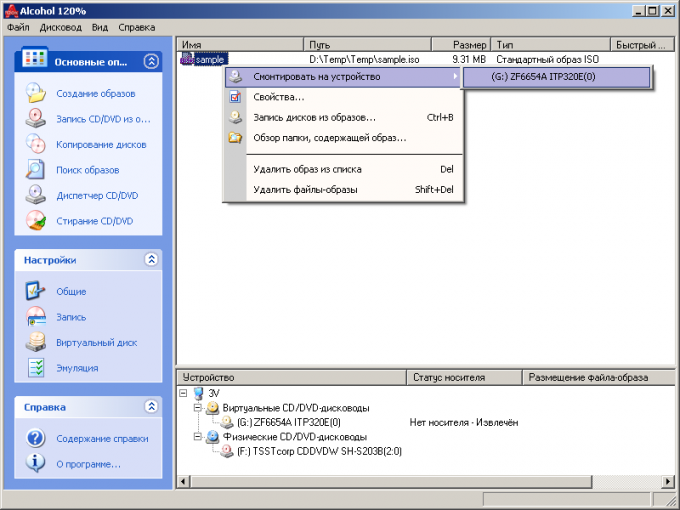Collapse the Справка sidebar panel
This screenshot has height=510, width=680.
pos(151,406)
